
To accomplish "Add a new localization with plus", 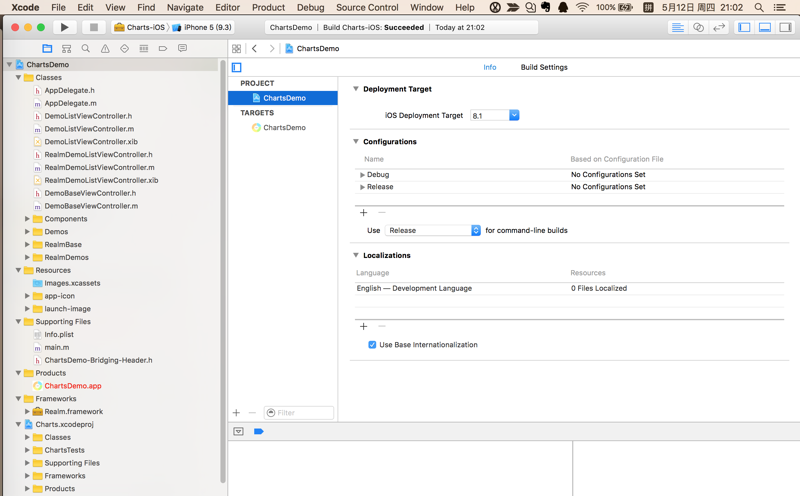I will point(364,326).
